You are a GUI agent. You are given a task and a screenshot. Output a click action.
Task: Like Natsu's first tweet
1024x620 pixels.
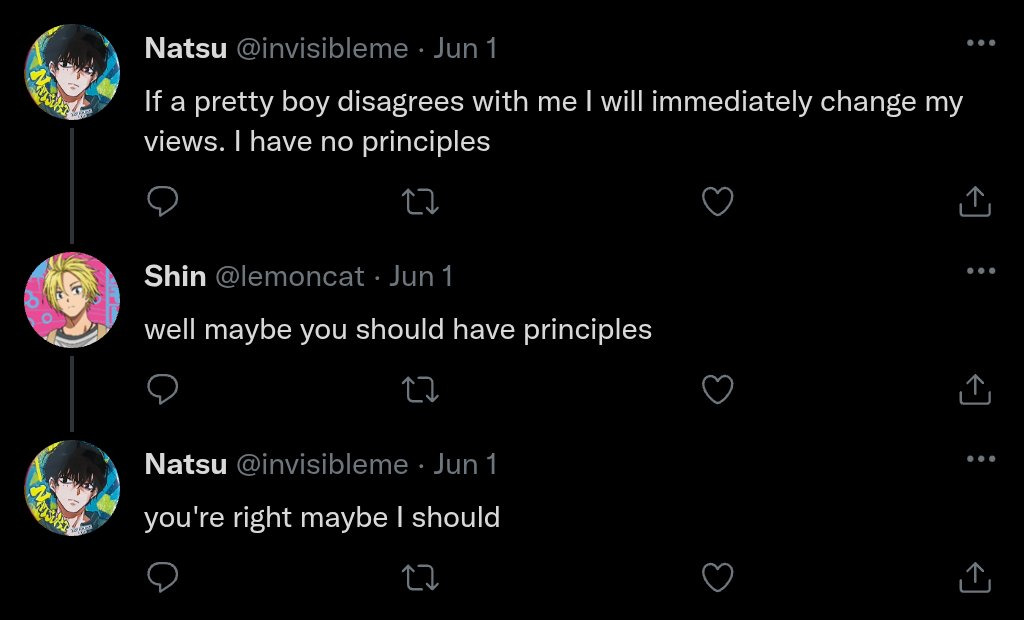[717, 203]
